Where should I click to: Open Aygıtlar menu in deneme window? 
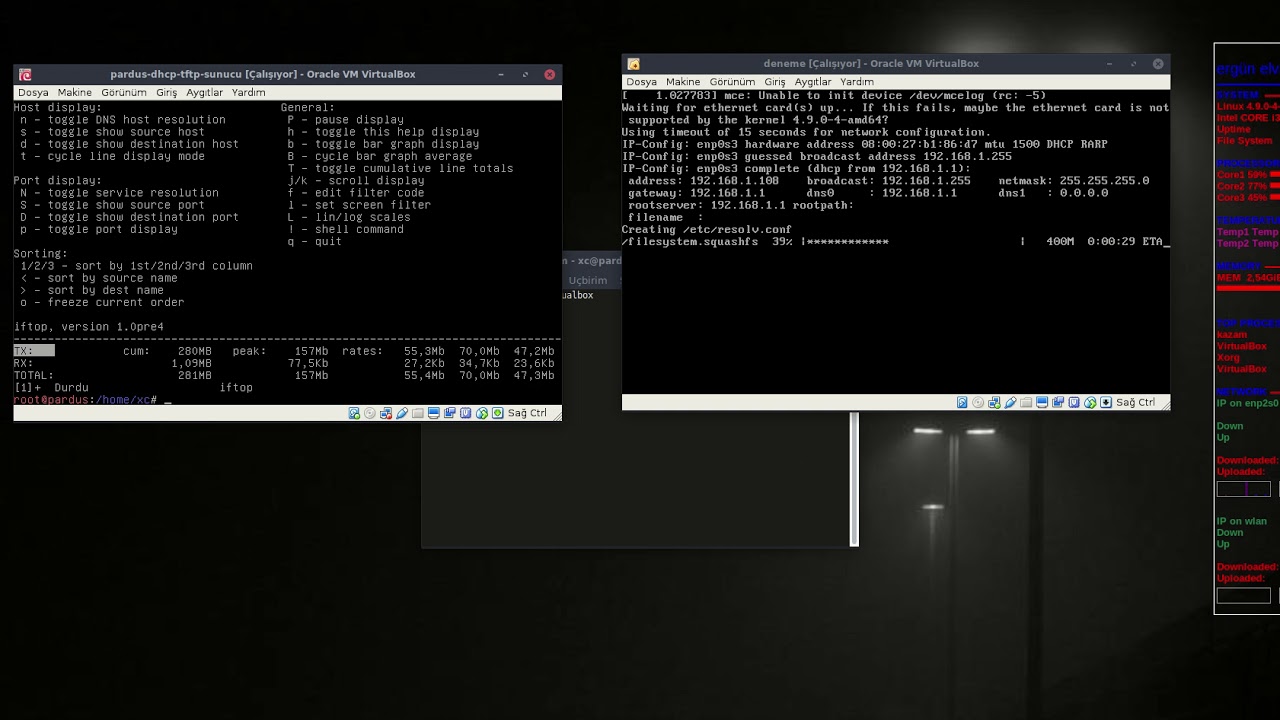pos(813,82)
